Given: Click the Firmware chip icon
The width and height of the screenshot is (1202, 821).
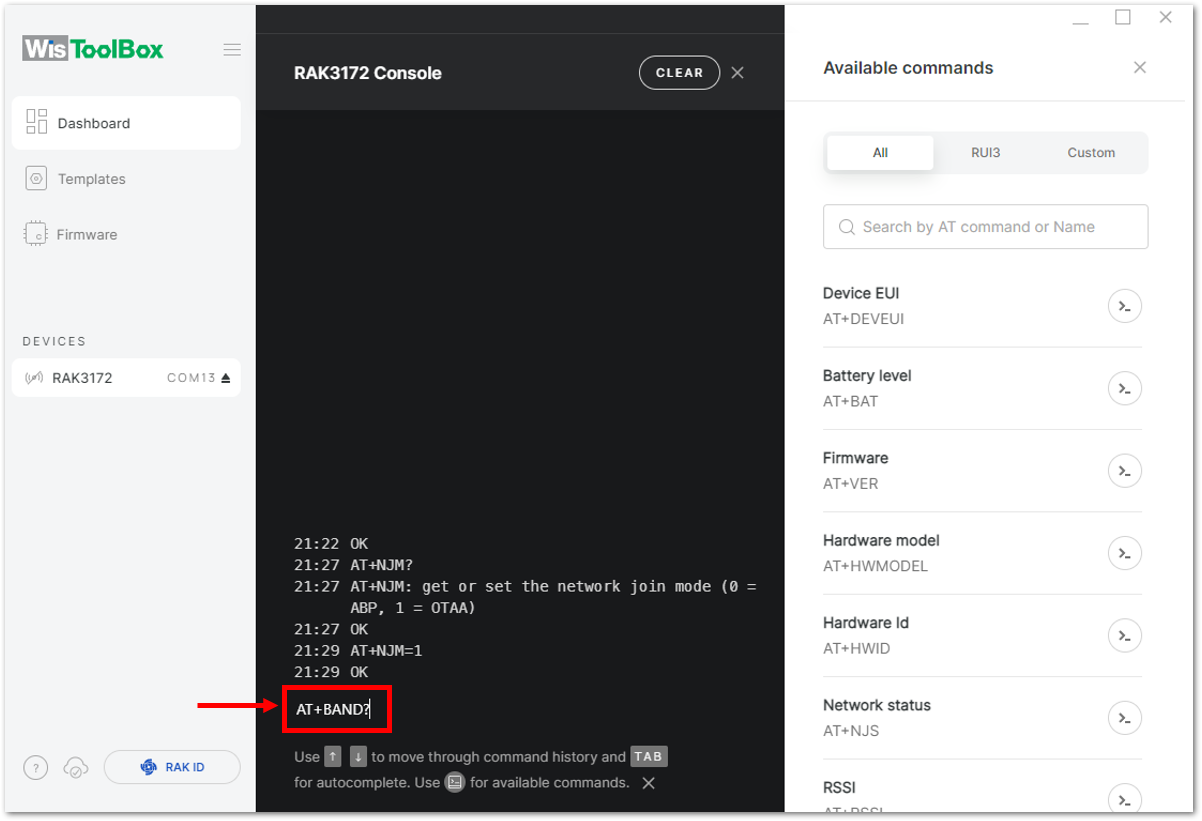Looking at the screenshot, I should (x=36, y=235).
